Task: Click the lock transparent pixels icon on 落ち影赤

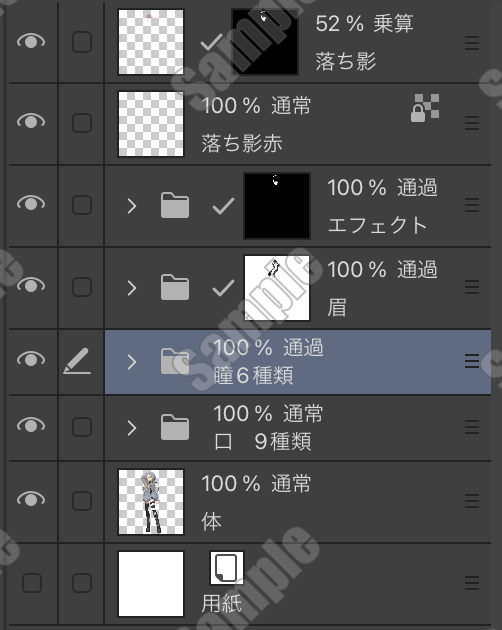Action: click(425, 108)
